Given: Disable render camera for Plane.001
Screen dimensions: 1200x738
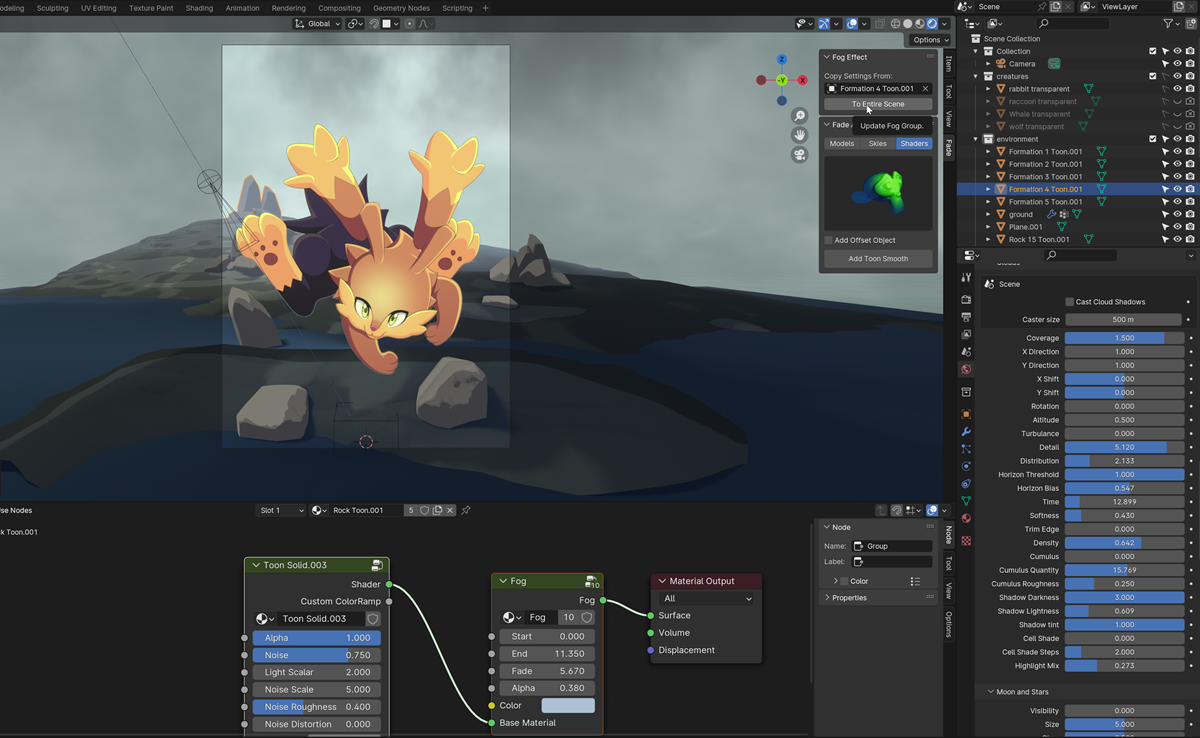Looking at the screenshot, I should click(x=1190, y=227).
